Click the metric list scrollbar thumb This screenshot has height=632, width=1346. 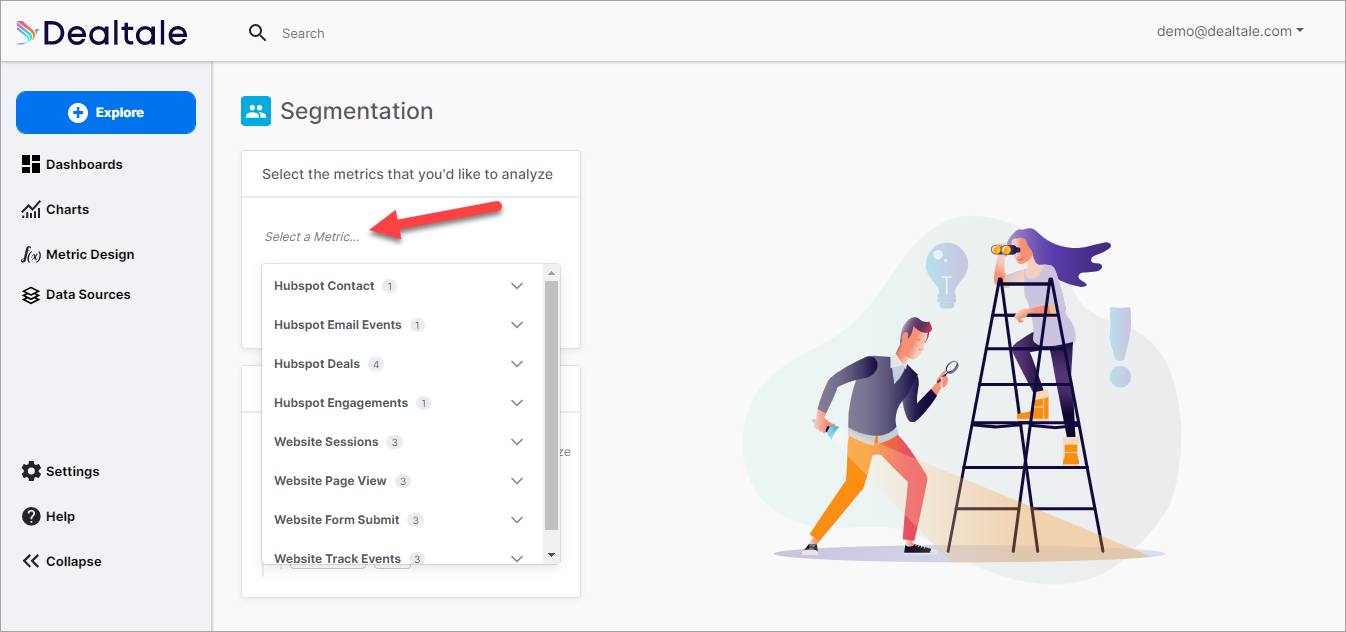551,405
